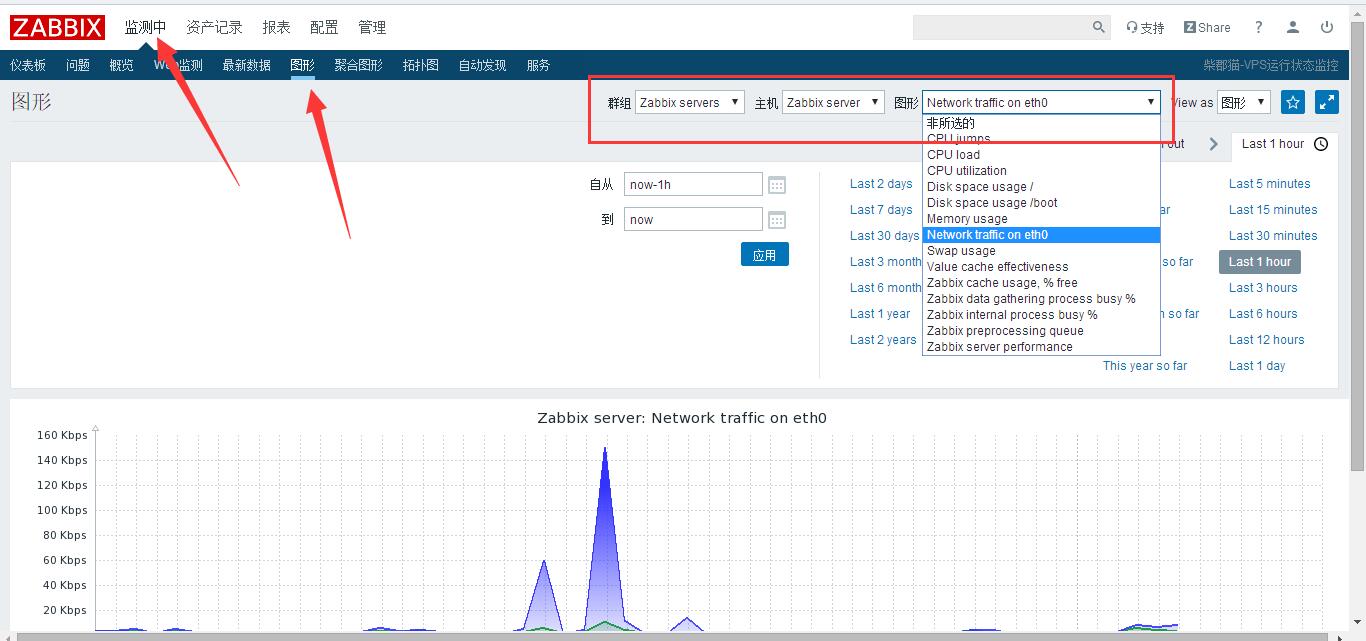The height and width of the screenshot is (641, 1366).
Task: Select Zabbix cache usage, % free
Action: click(x=1041, y=283)
